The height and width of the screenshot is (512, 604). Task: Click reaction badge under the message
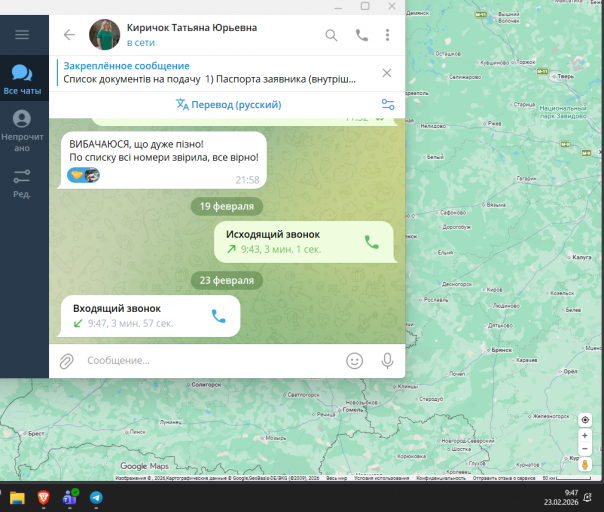click(83, 175)
